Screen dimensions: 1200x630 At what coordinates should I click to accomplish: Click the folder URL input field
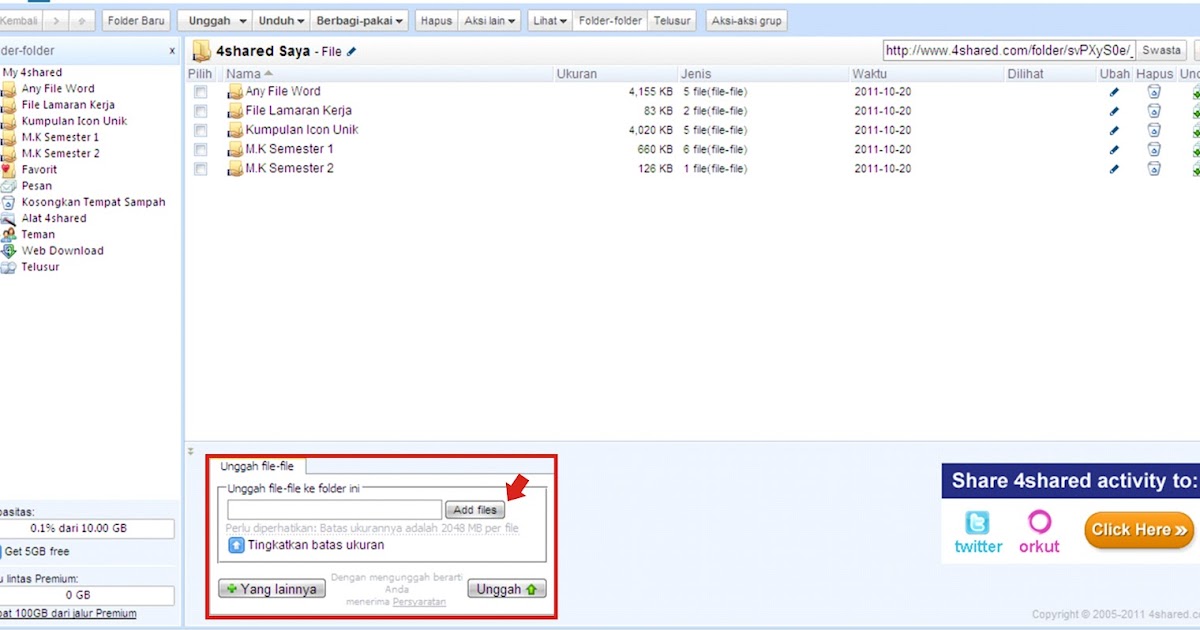[1009, 50]
